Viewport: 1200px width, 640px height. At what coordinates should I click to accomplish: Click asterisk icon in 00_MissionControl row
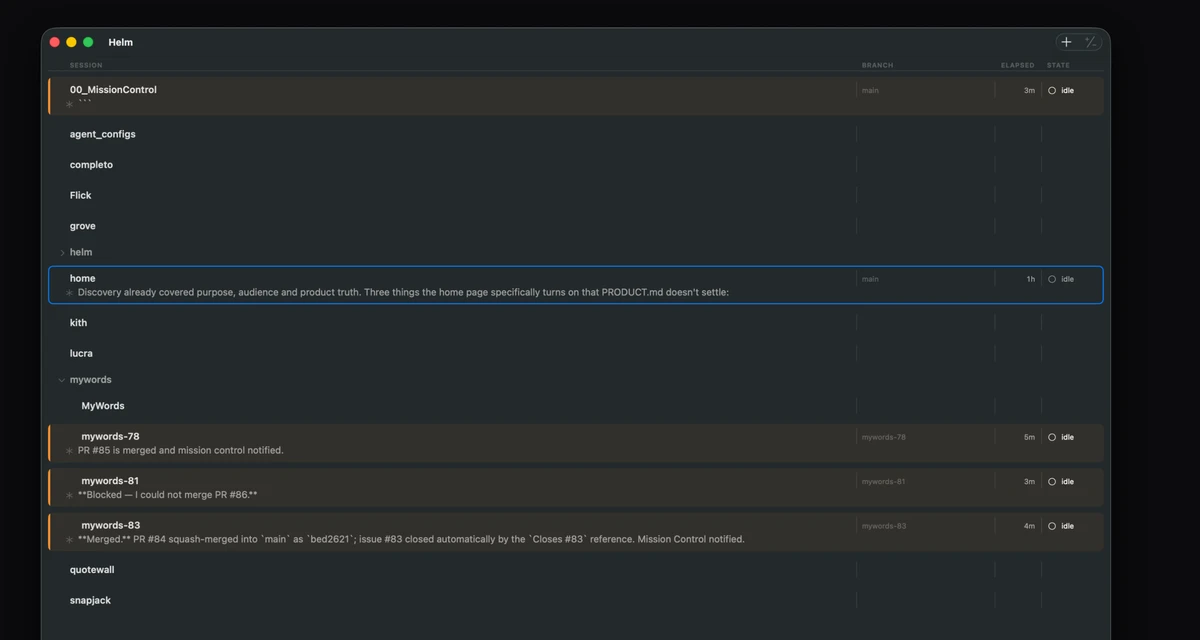[x=69, y=104]
